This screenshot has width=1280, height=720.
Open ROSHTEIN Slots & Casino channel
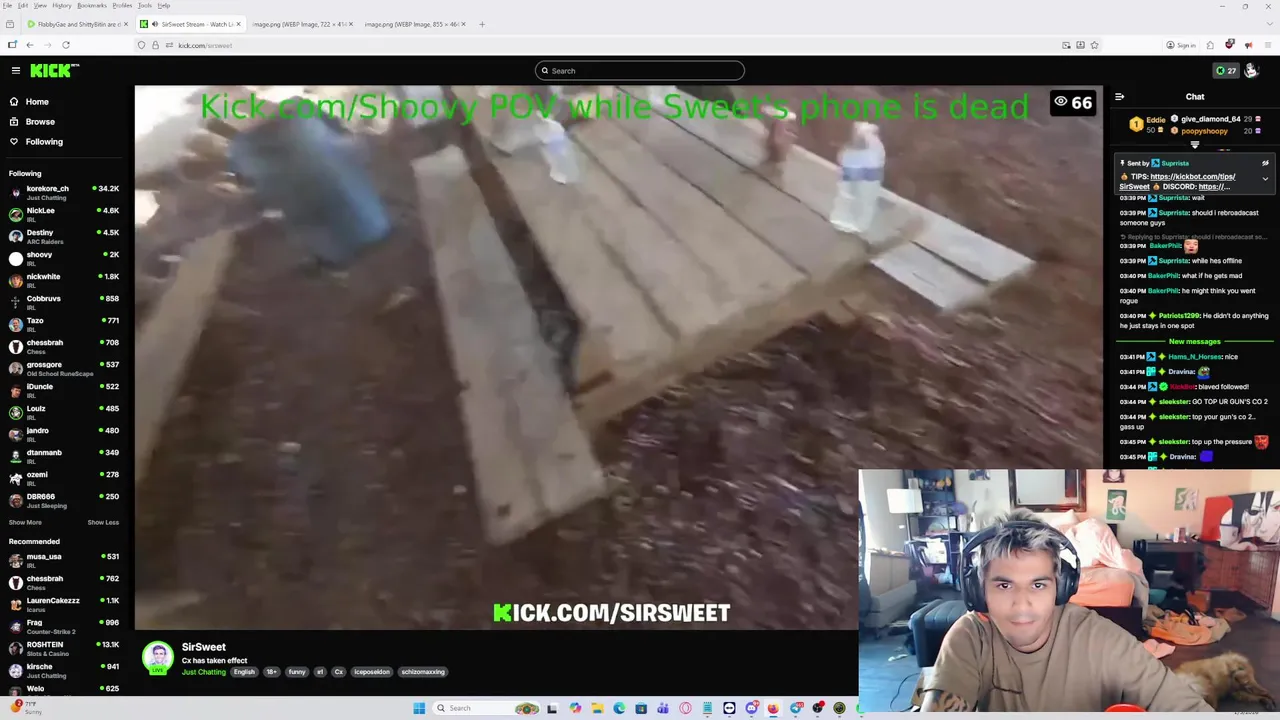64,648
